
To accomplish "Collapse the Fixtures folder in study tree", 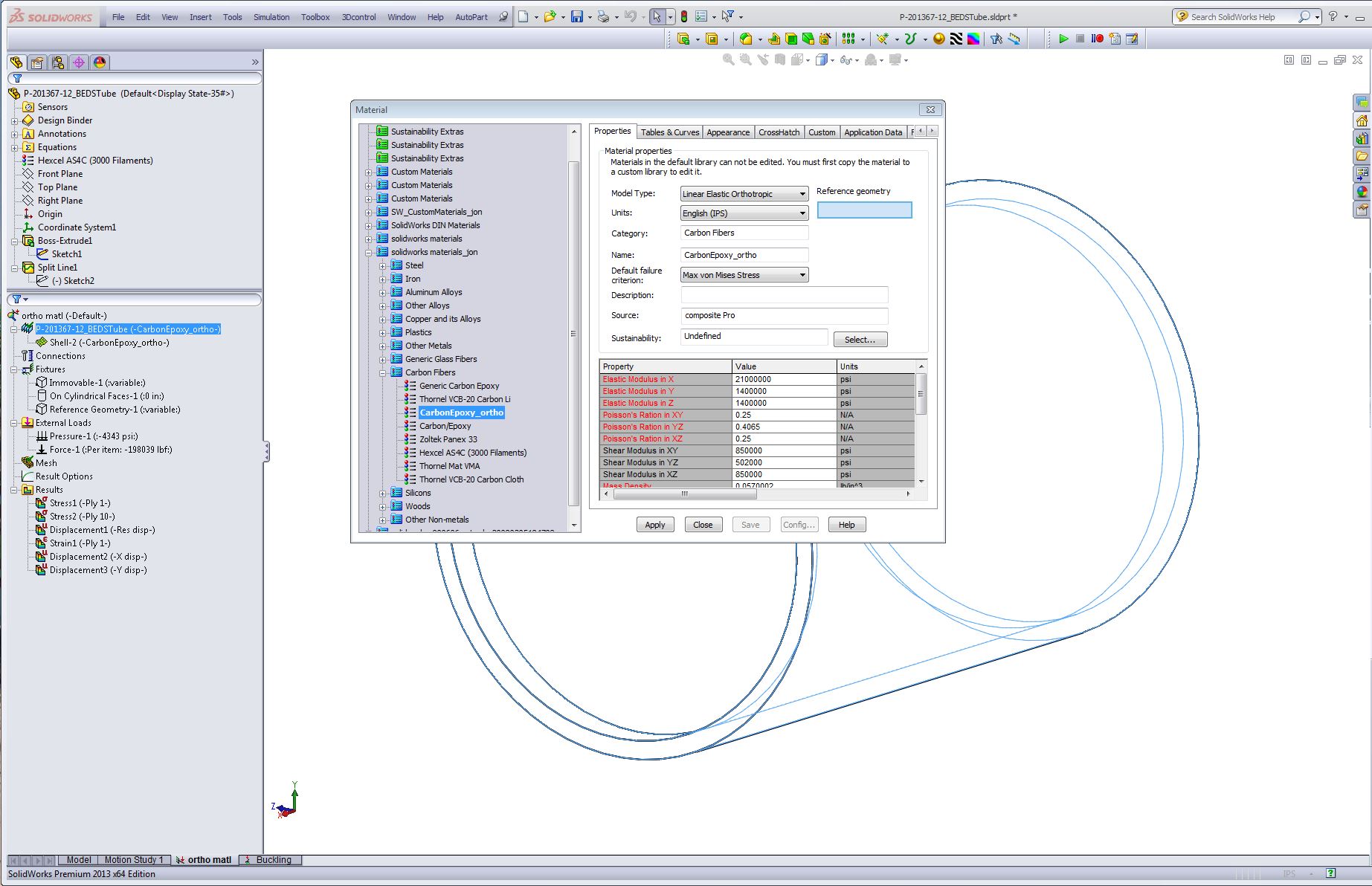I will pos(14,369).
